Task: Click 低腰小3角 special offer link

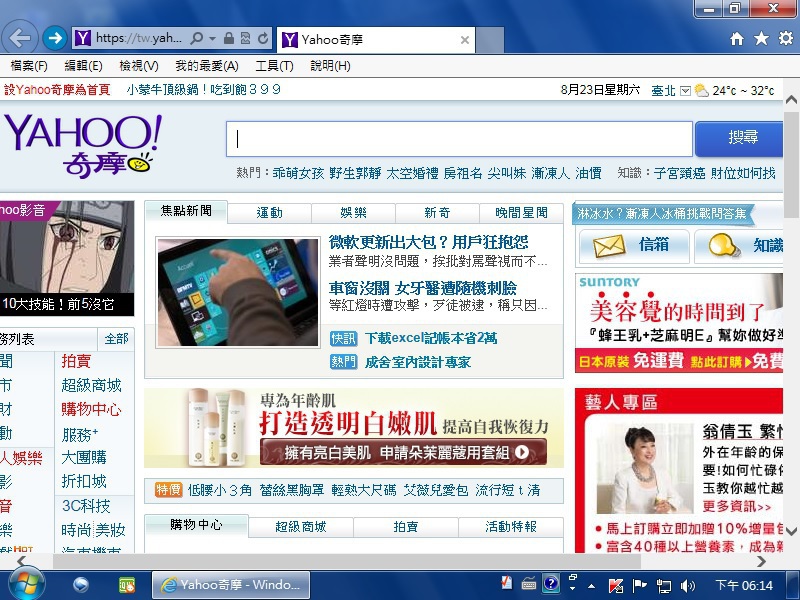Action: point(220,490)
